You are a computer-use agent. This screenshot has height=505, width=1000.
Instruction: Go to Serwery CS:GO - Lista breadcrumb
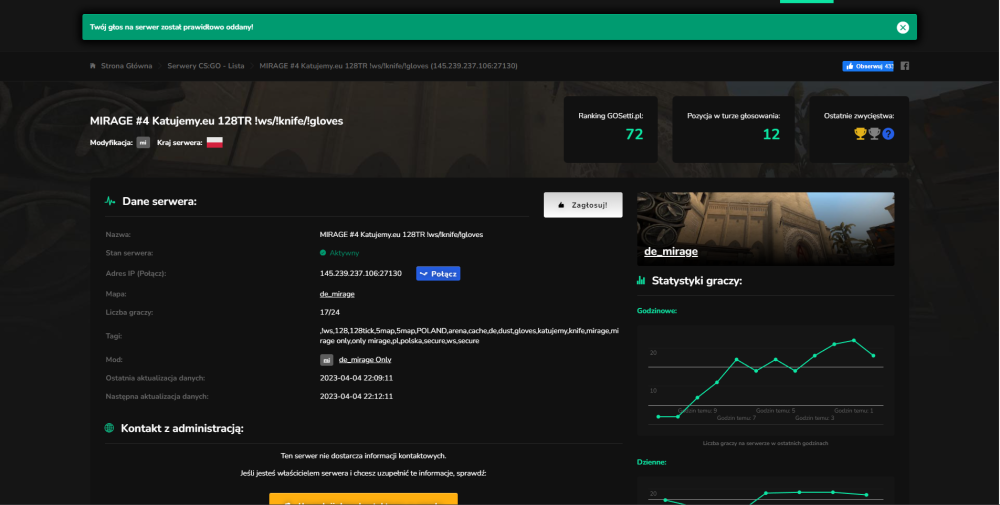[x=205, y=66]
